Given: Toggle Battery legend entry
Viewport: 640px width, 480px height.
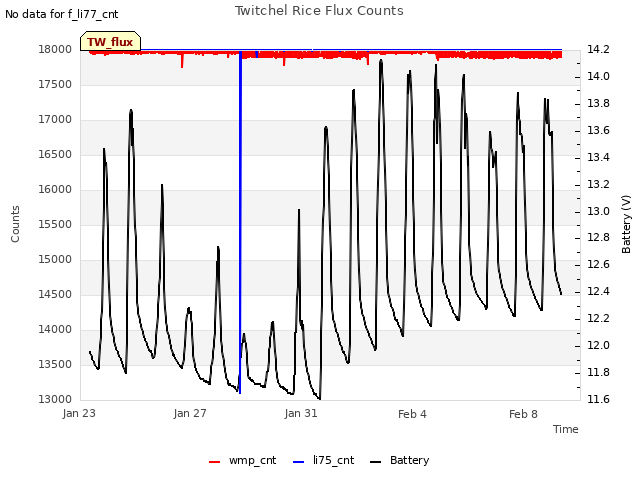Looking at the screenshot, I should pos(399,460).
